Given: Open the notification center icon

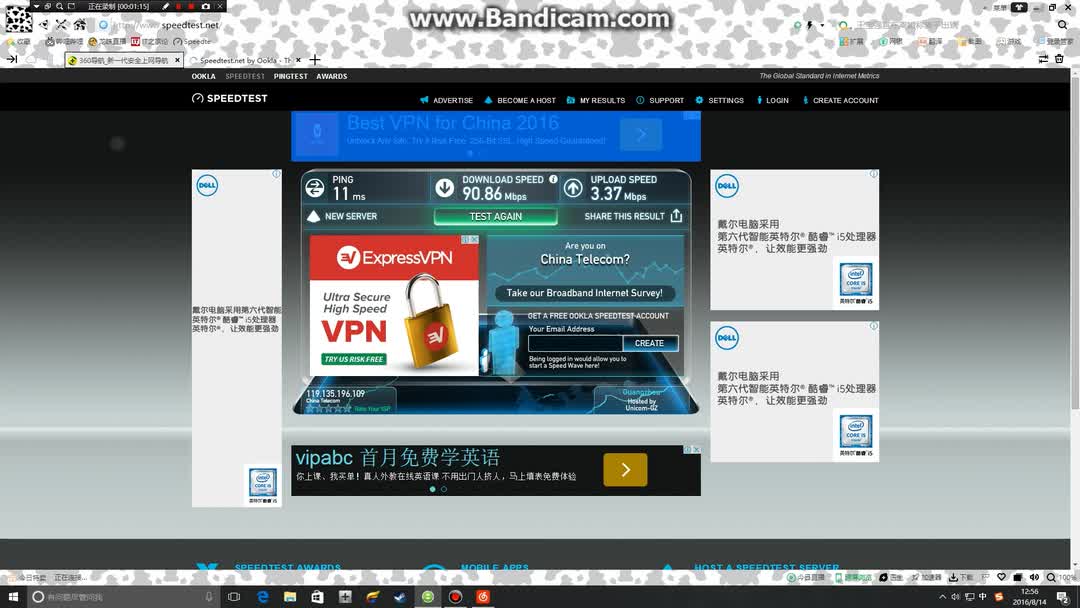Looking at the screenshot, I should point(1063,597).
